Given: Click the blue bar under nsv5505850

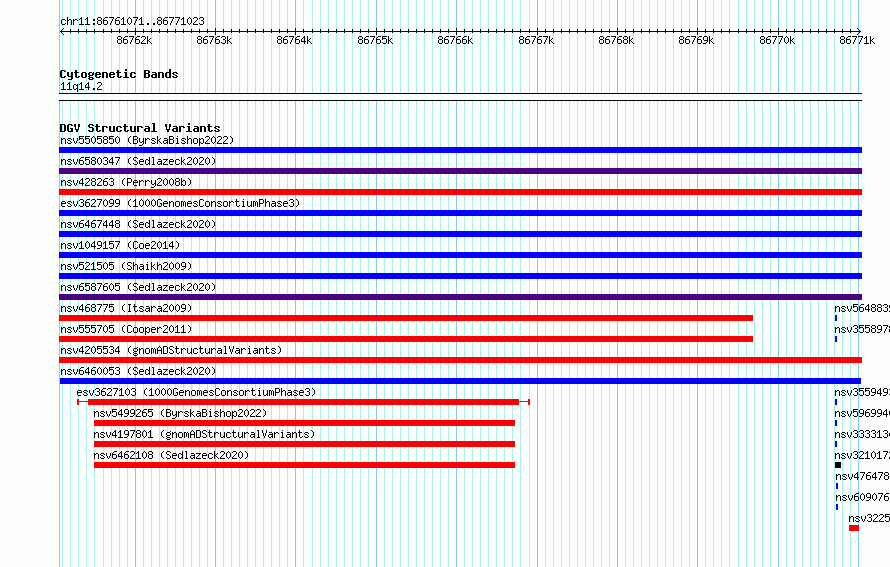Looking at the screenshot, I should tap(460, 150).
